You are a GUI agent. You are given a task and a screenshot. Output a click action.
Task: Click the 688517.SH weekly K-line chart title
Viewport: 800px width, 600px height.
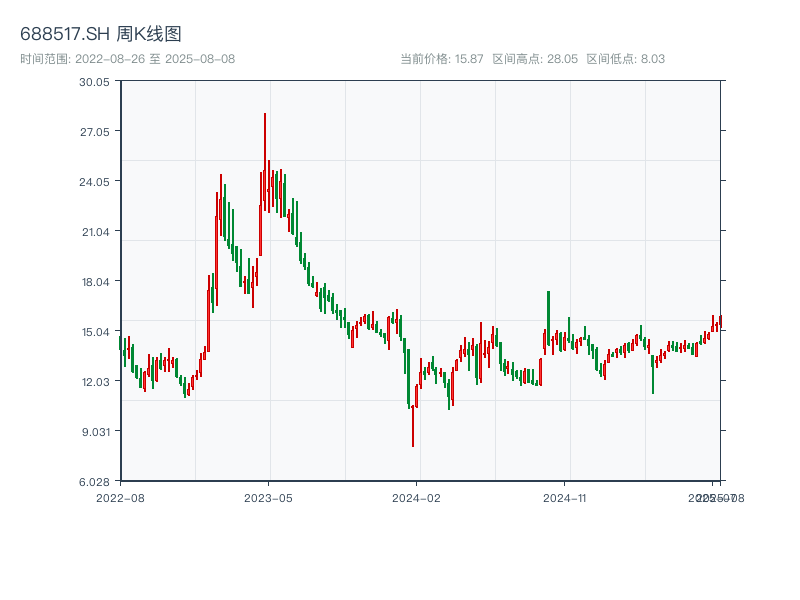[101, 35]
